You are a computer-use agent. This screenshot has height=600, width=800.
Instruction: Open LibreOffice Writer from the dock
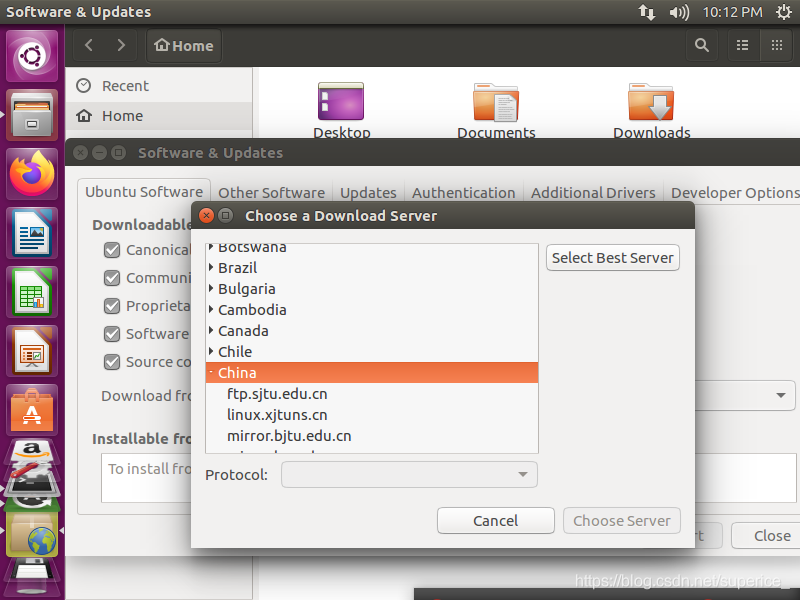pos(32,233)
